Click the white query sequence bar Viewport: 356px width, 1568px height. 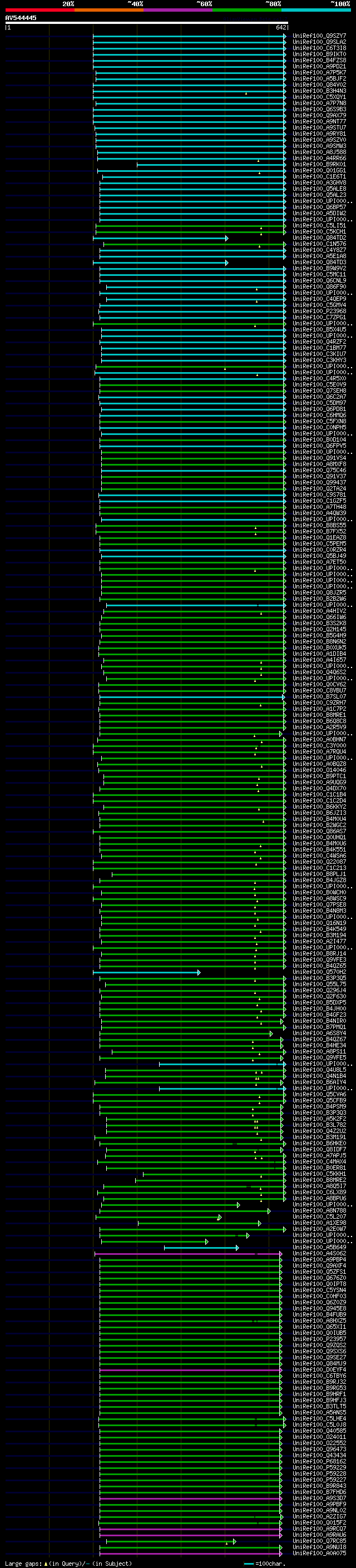147,22
